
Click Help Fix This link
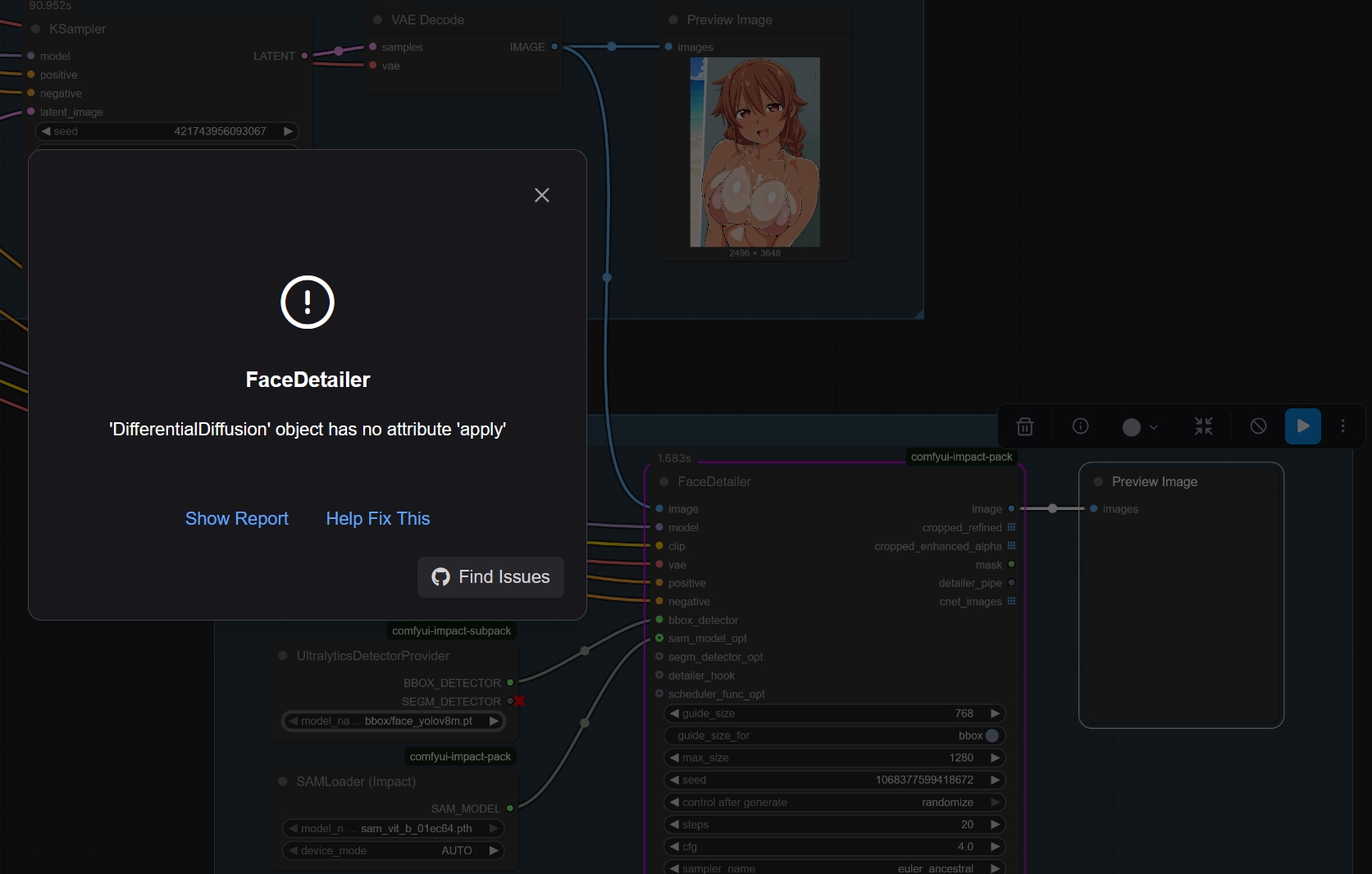coord(377,519)
